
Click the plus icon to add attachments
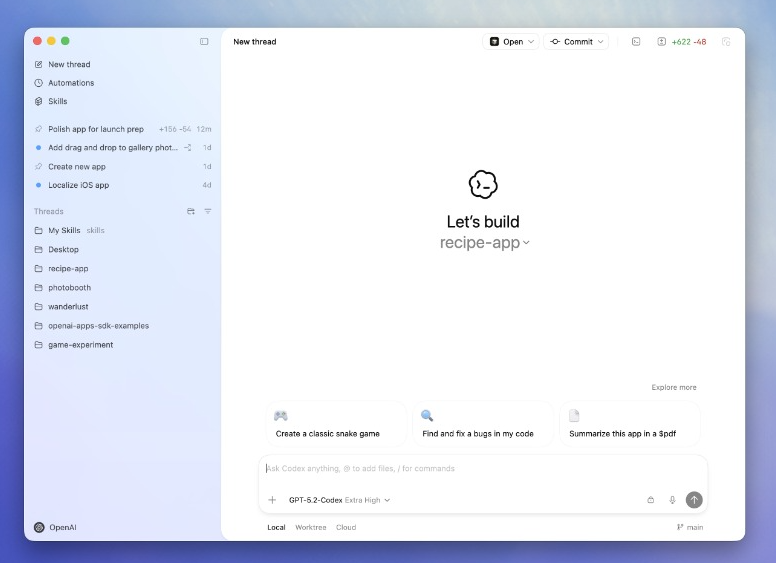point(272,500)
